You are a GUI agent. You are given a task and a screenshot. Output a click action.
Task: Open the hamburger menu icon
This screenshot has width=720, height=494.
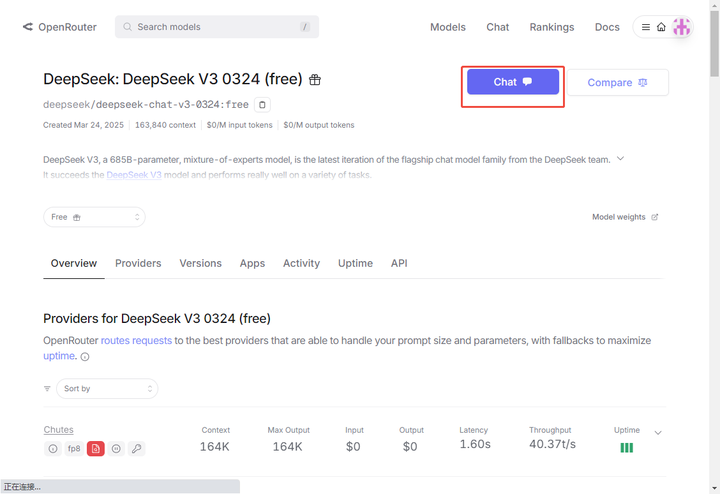[x=646, y=27]
